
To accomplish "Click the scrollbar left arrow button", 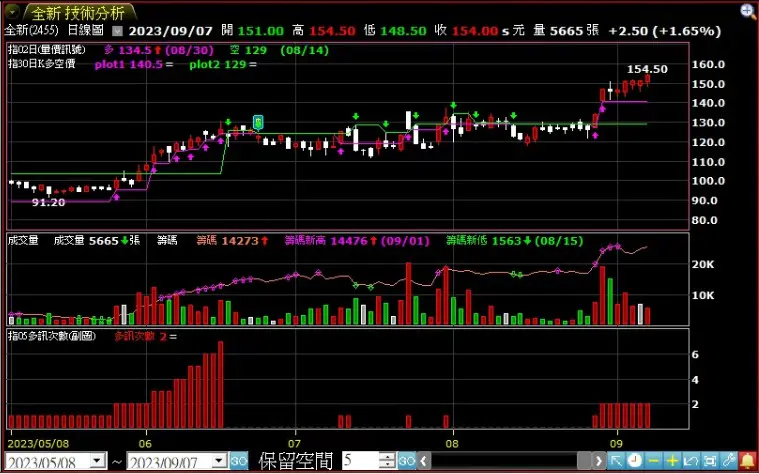I will [424, 460].
